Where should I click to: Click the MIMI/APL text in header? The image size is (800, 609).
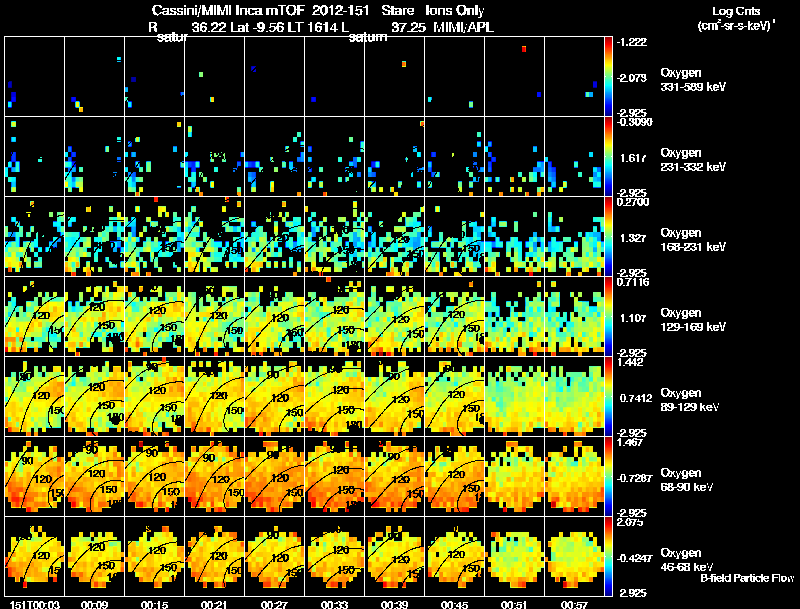463,28
